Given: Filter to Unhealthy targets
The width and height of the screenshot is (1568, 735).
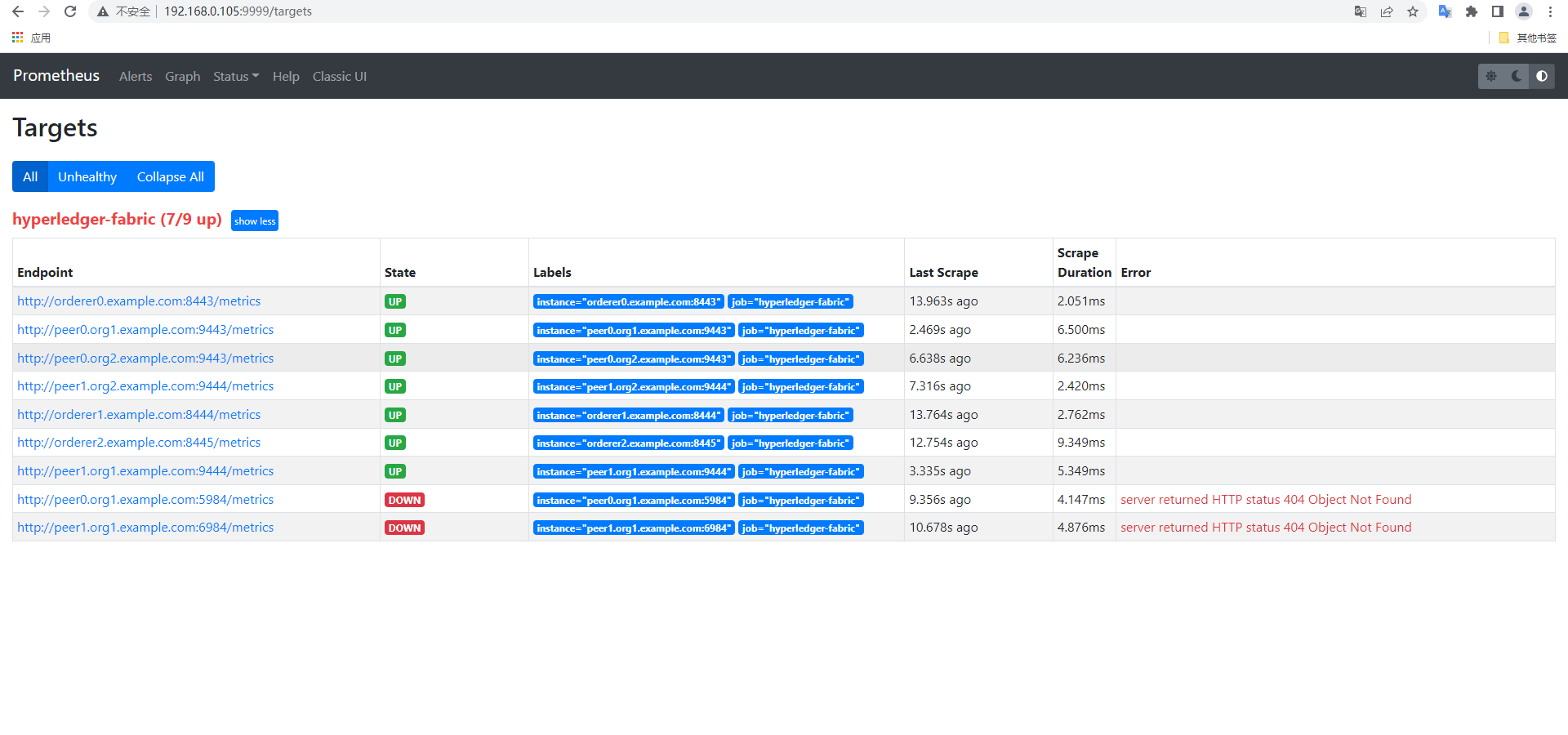Looking at the screenshot, I should pyautogui.click(x=87, y=176).
